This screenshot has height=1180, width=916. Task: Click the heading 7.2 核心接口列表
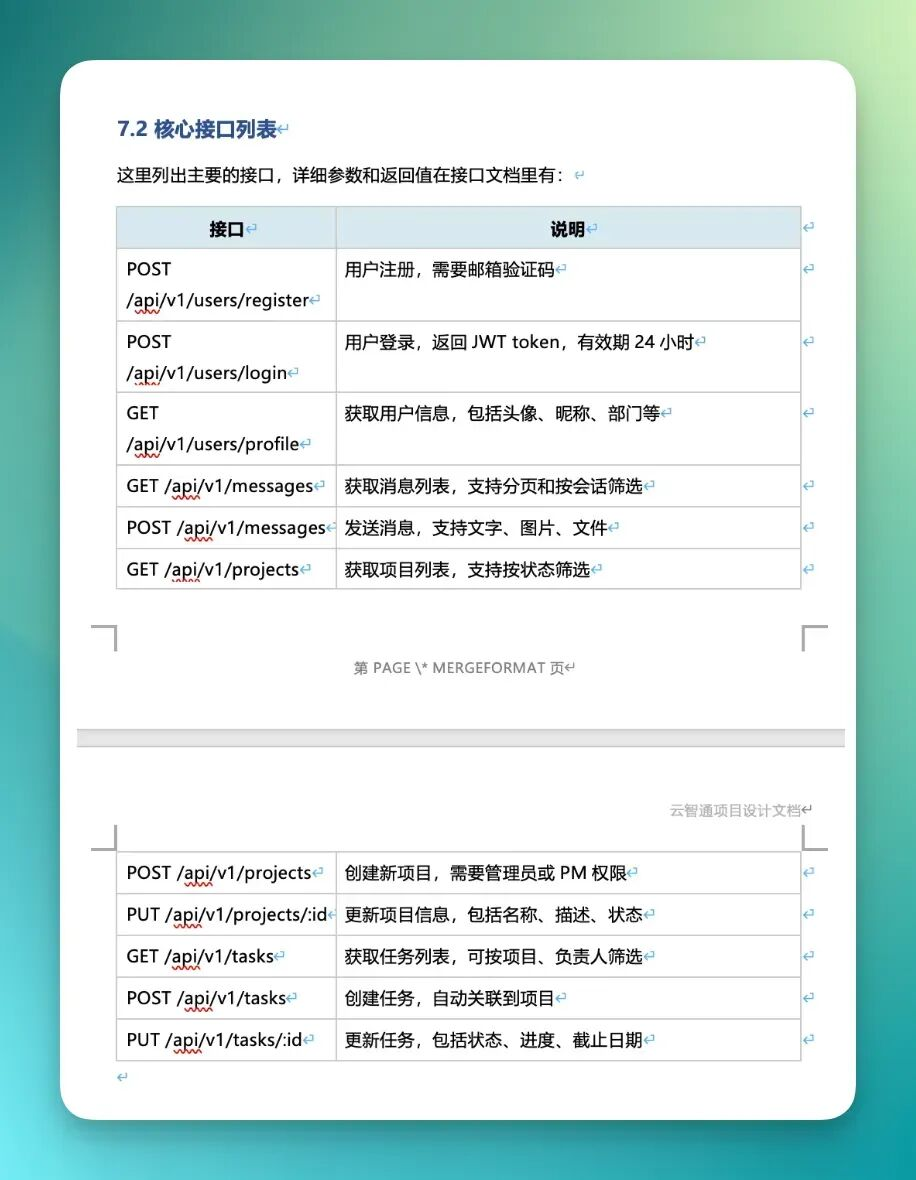click(x=197, y=129)
